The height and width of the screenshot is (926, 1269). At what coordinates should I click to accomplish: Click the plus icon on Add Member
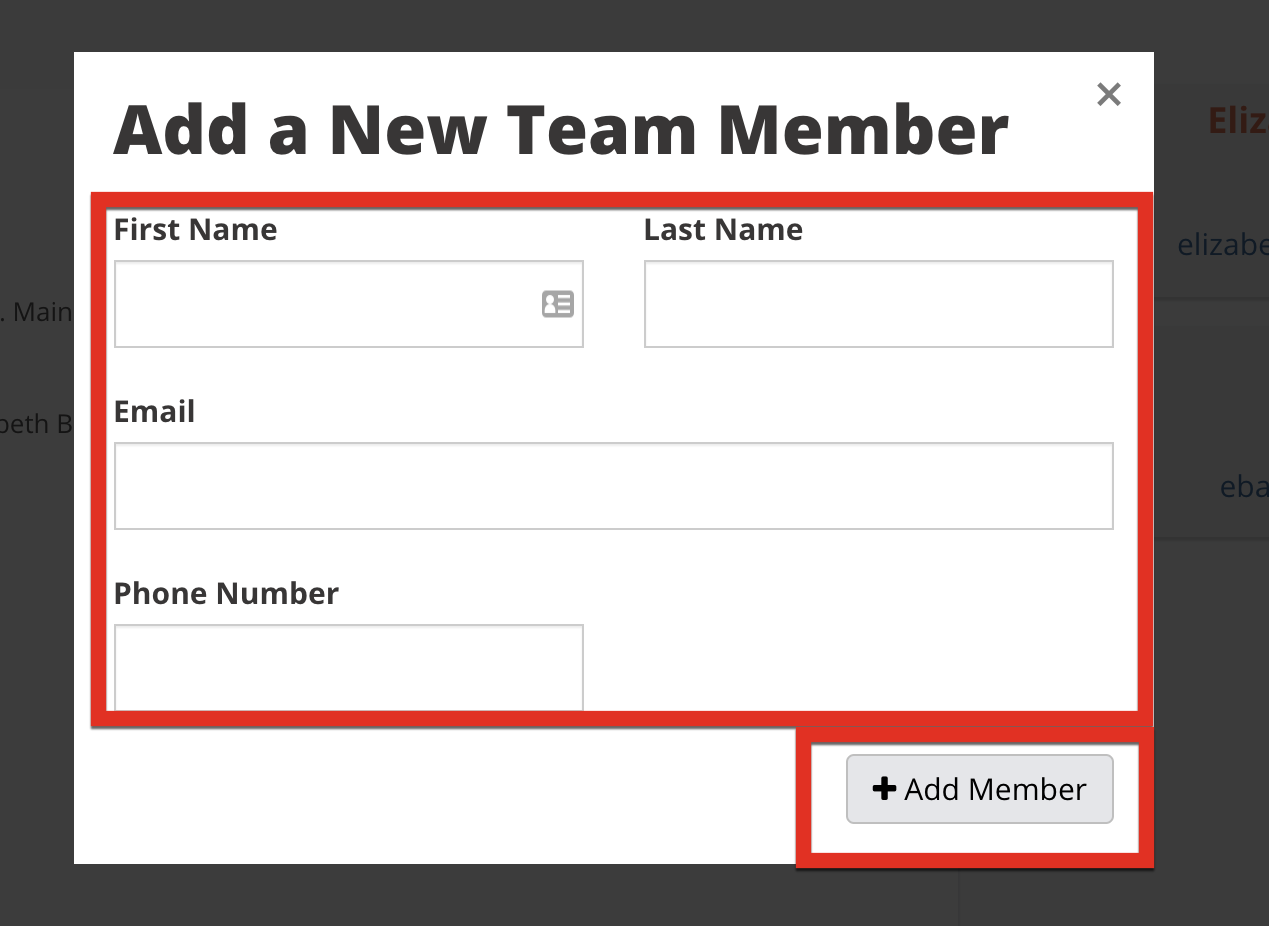tap(884, 789)
